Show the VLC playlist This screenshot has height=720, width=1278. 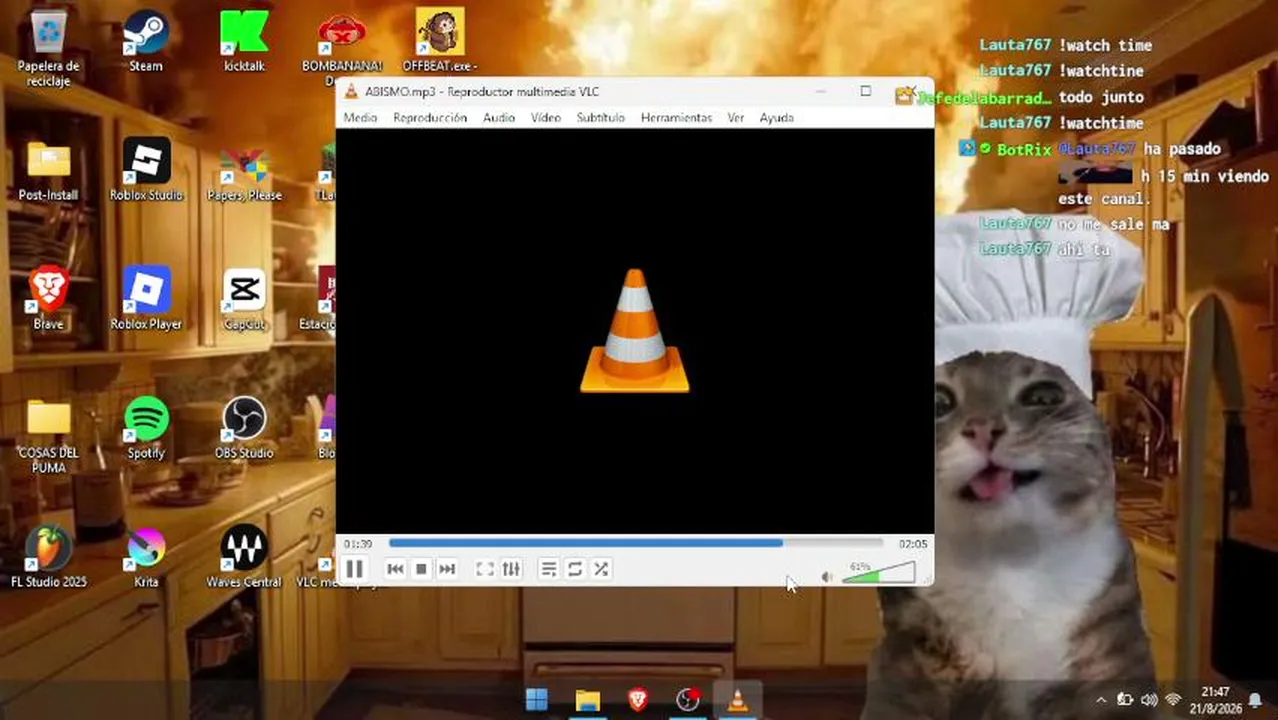(x=549, y=569)
